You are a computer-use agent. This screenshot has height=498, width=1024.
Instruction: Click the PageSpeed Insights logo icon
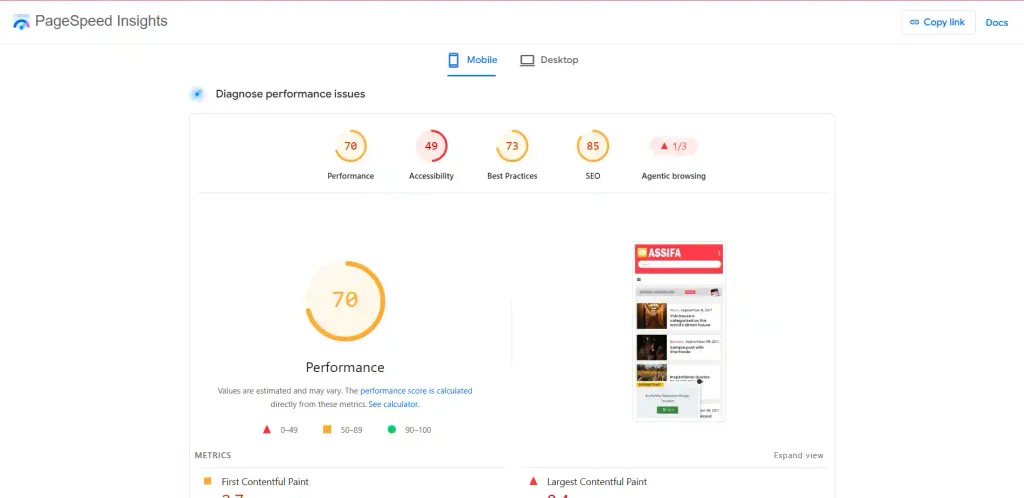coord(22,22)
